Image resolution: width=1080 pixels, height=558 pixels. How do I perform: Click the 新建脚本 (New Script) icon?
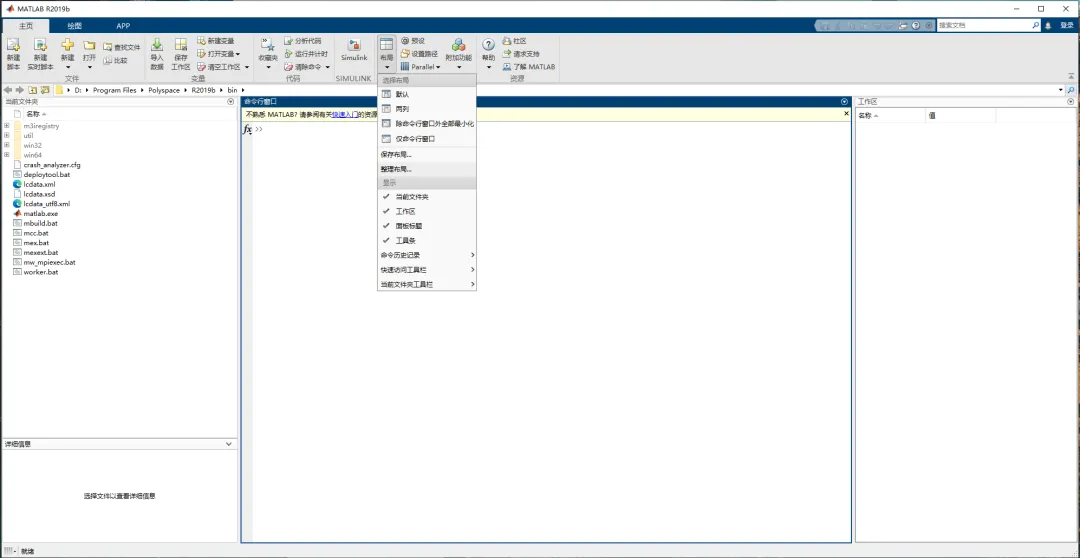pos(13,45)
